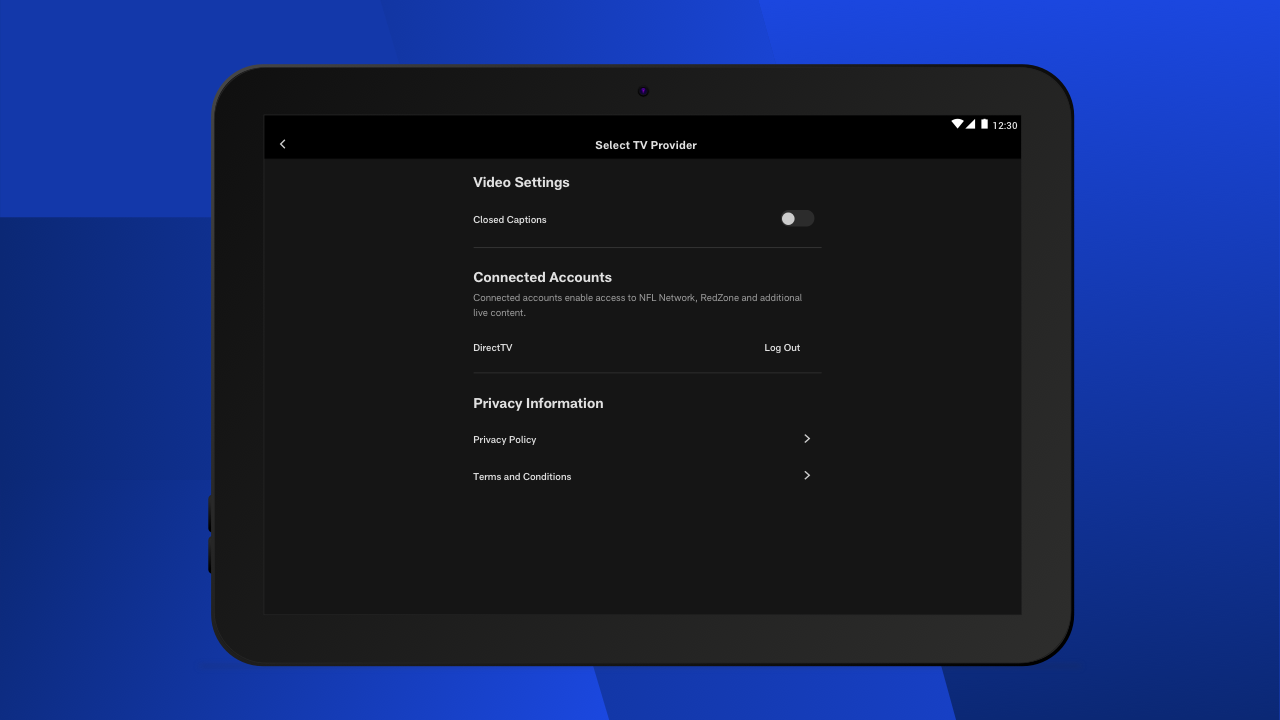
Task: Click the cellular signal strength icon
Action: point(970,124)
